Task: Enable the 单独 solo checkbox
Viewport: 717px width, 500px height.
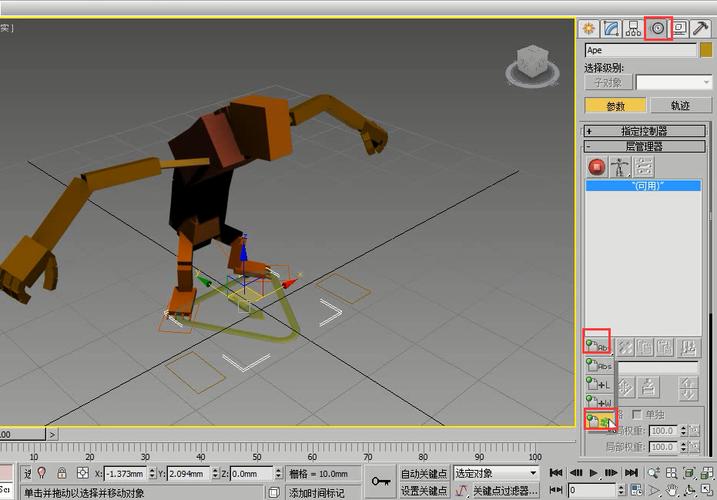Action: [x=637, y=414]
